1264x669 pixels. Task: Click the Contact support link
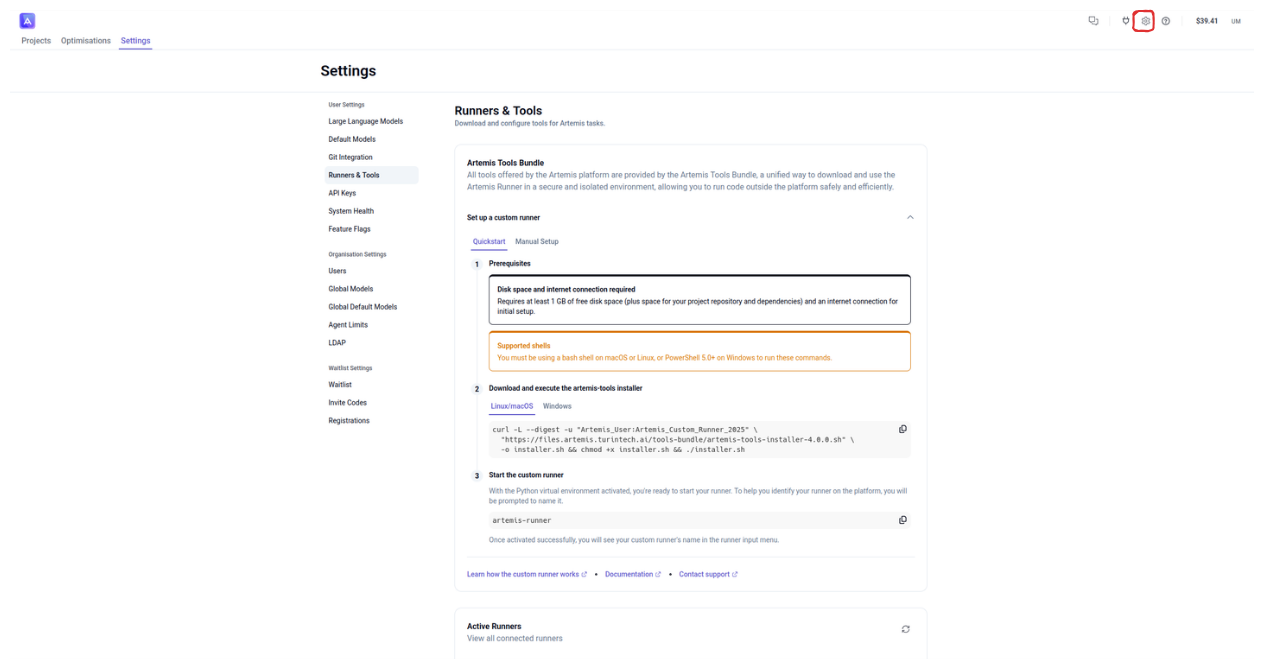click(707, 574)
